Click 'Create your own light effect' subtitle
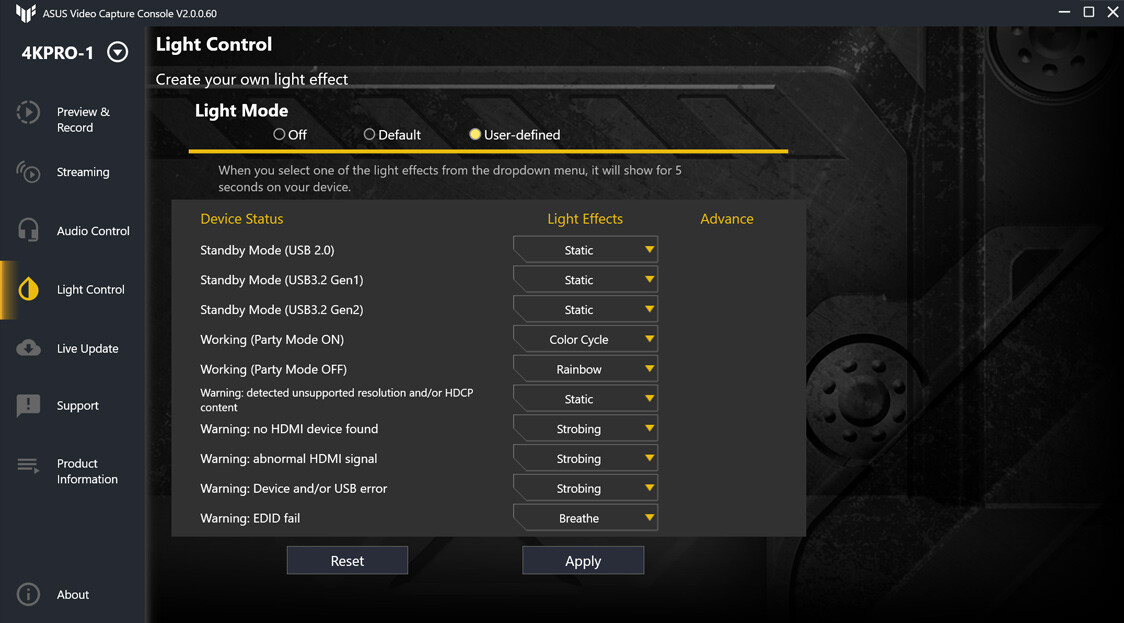1124x623 pixels. pyautogui.click(x=252, y=80)
